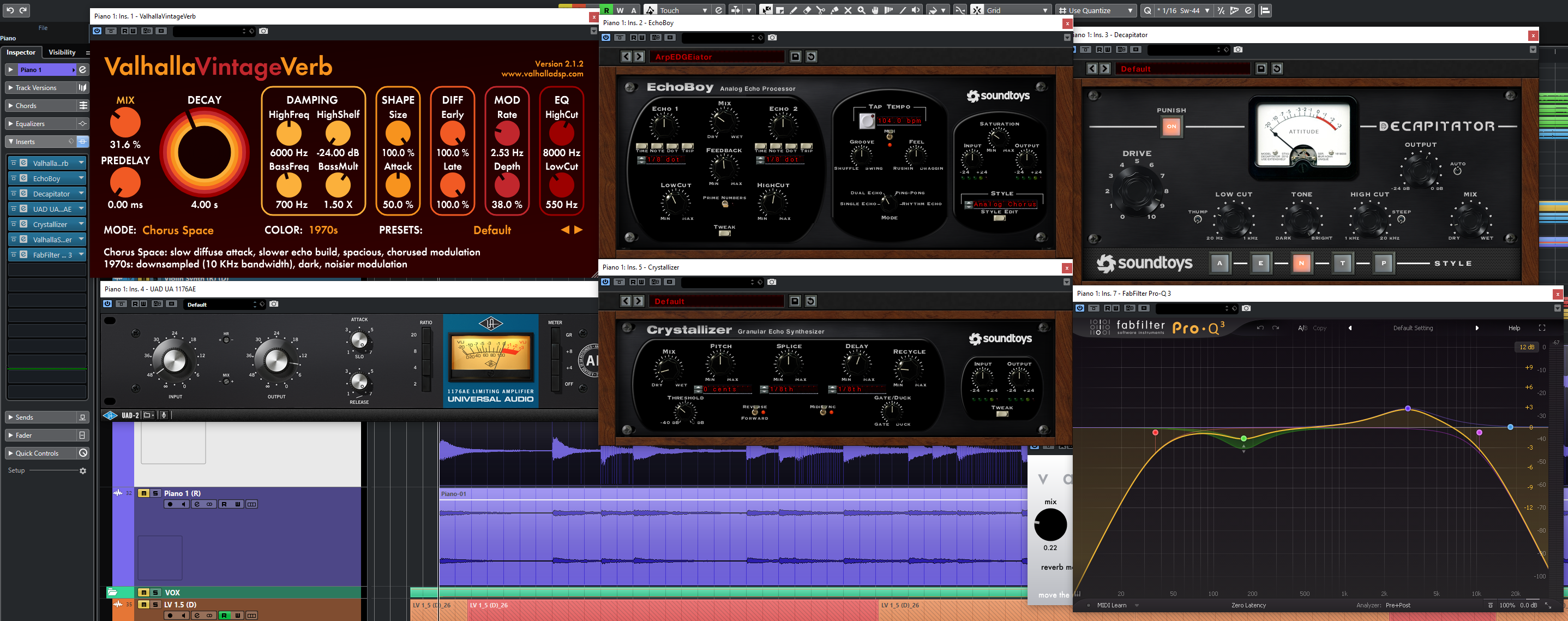Viewport: 1568px width, 621px height.
Task: Select the Mute (X) tool
Action: click(x=848, y=10)
